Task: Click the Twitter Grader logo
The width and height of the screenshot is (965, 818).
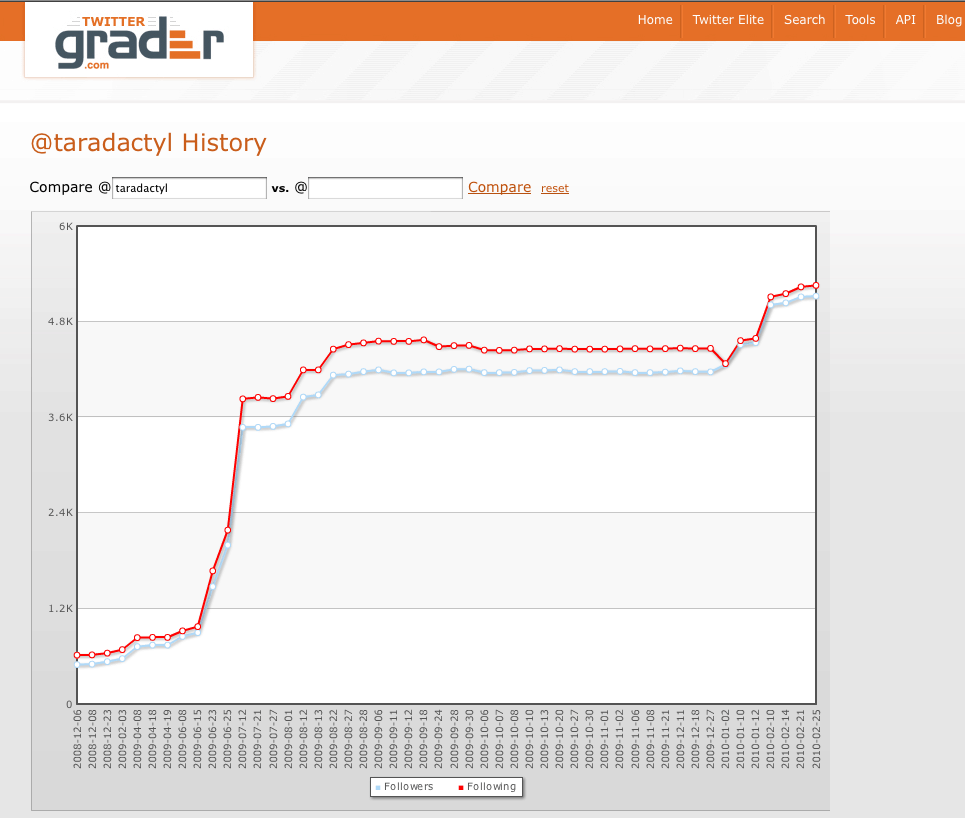Action: click(139, 40)
